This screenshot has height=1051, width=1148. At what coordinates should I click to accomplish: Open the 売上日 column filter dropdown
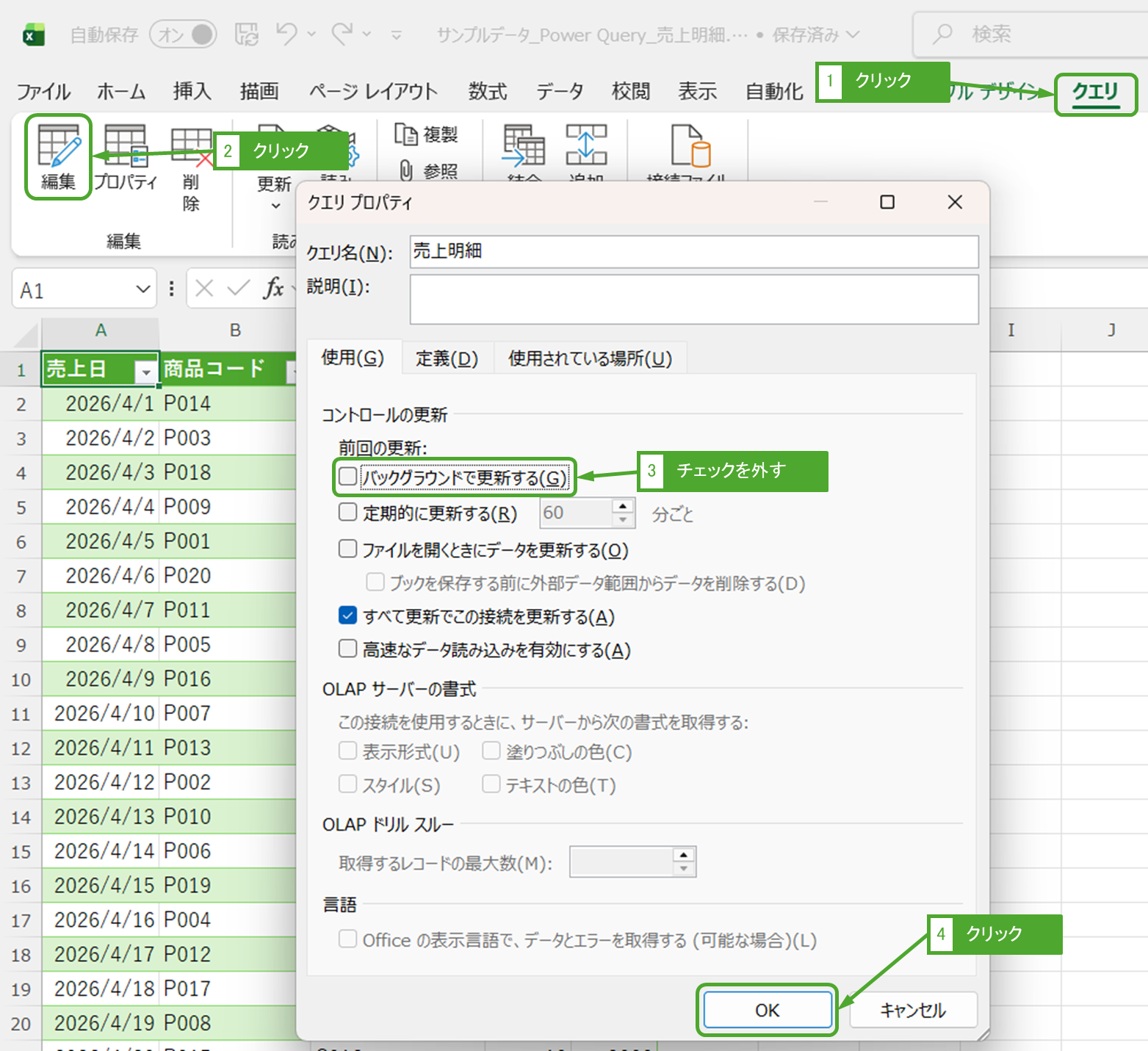146,372
